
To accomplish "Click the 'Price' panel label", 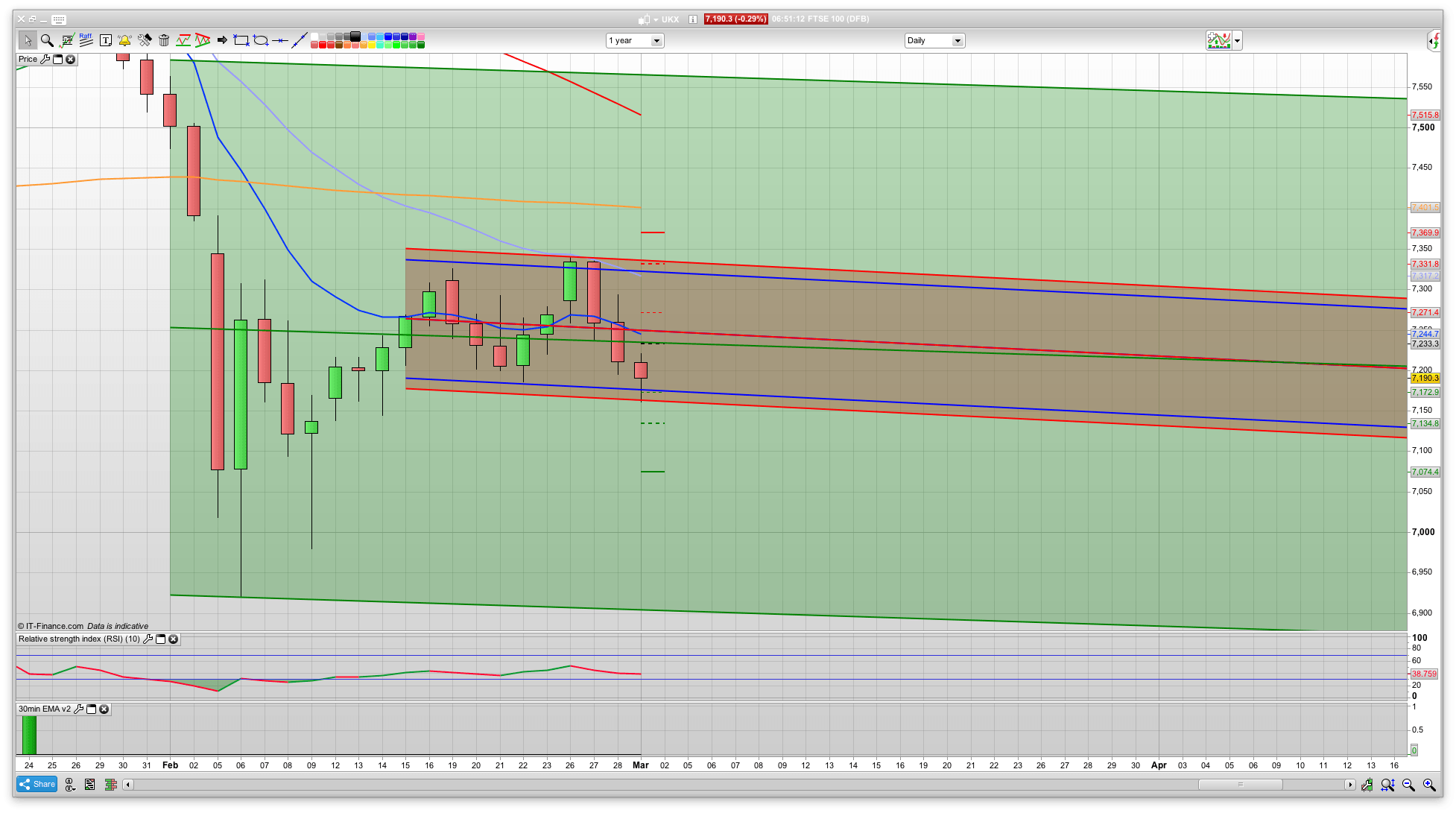I will [x=28, y=59].
